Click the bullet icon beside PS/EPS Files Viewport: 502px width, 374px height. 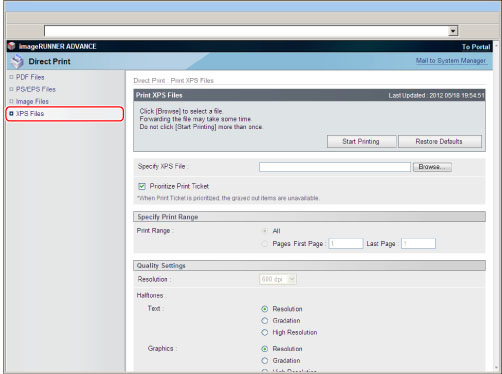click(11, 89)
